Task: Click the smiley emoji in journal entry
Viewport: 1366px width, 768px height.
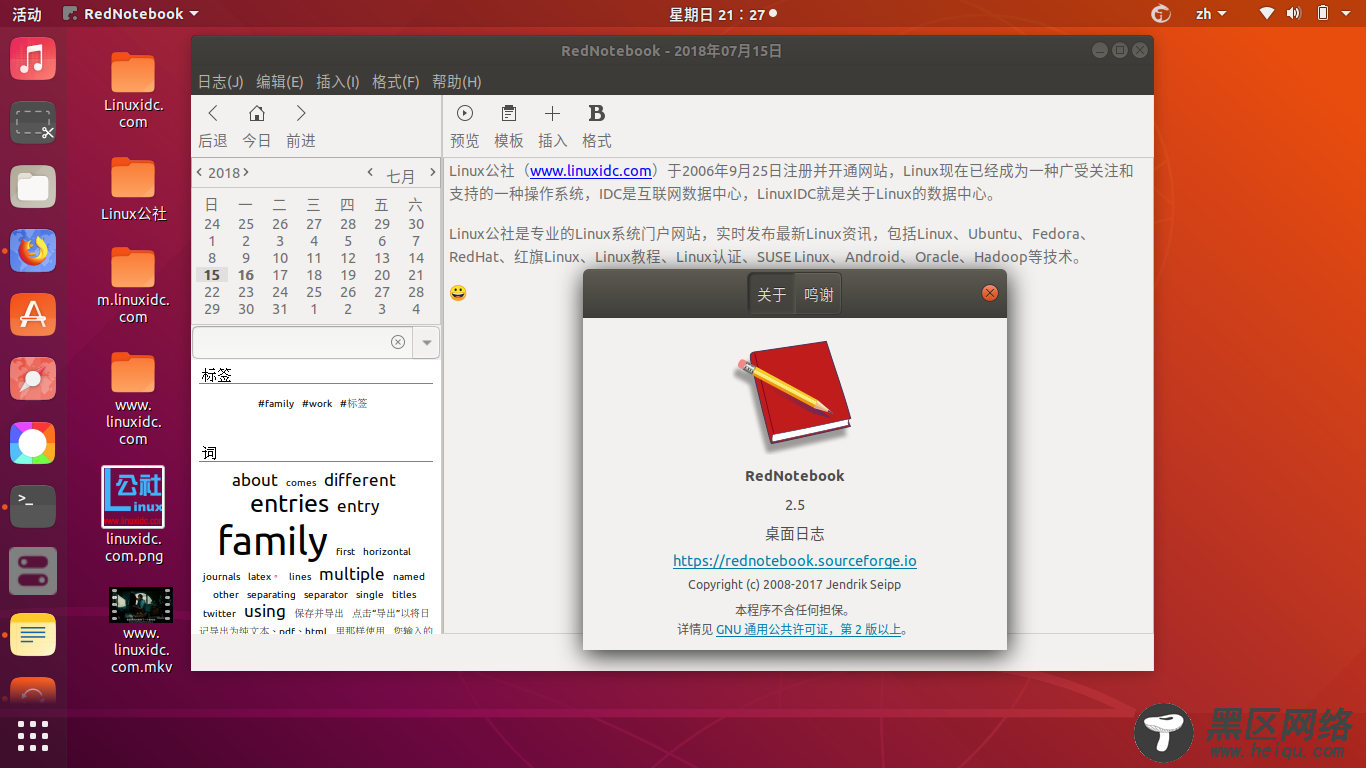Action: click(x=458, y=293)
